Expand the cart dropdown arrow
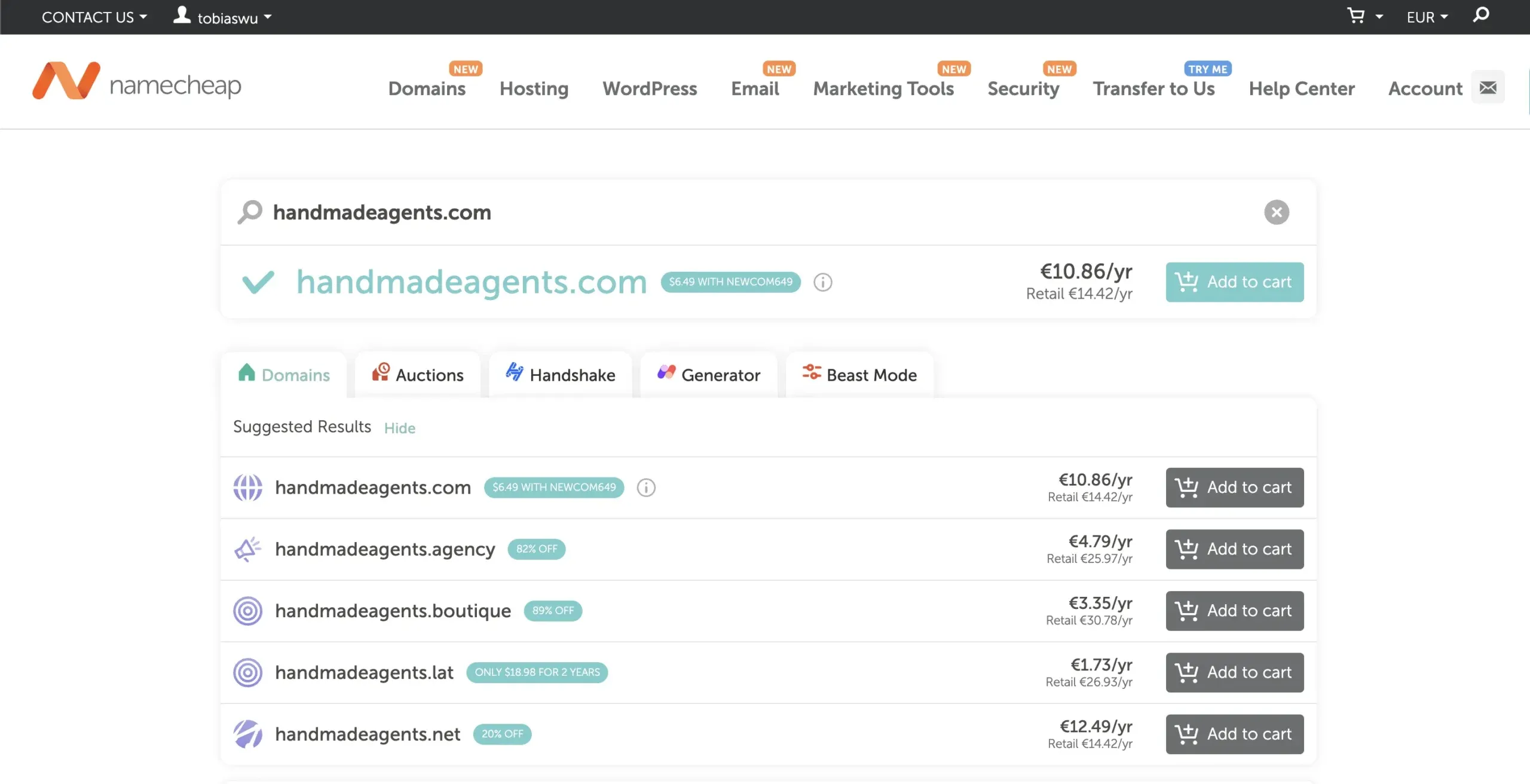The height and width of the screenshot is (784, 1530). 1379,17
